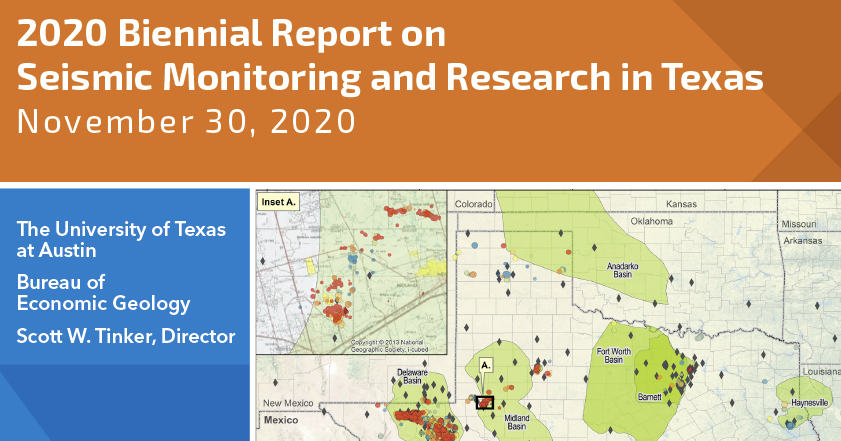Viewport: 841px width, 441px height.
Task: Click the "Fort Worth Basin" map label
Action: click(x=614, y=355)
